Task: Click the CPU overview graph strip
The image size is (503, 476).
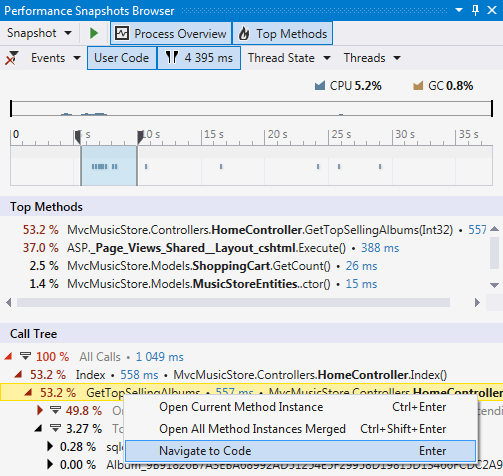Action: tap(251, 108)
